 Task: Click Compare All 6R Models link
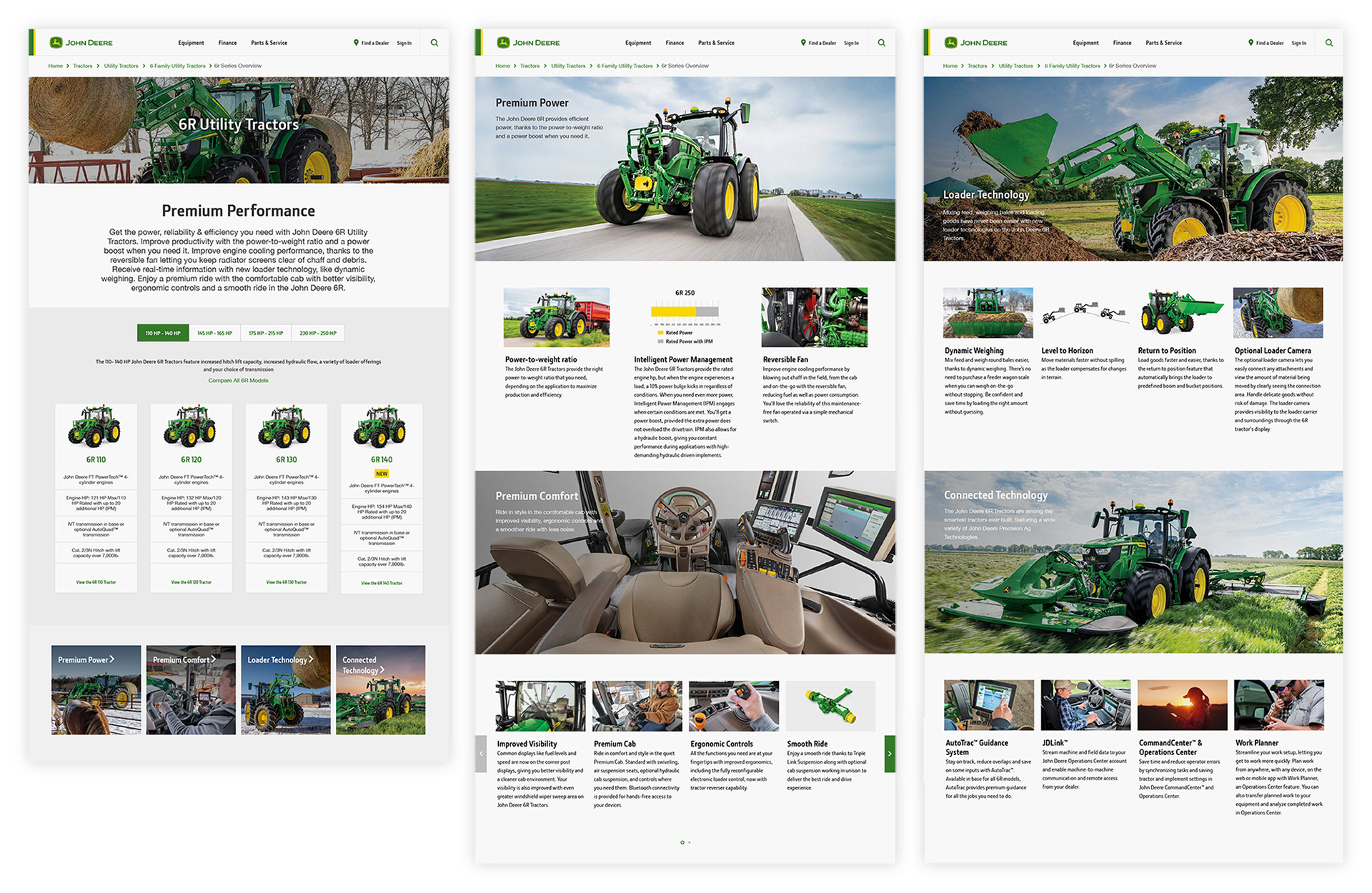coord(238,380)
